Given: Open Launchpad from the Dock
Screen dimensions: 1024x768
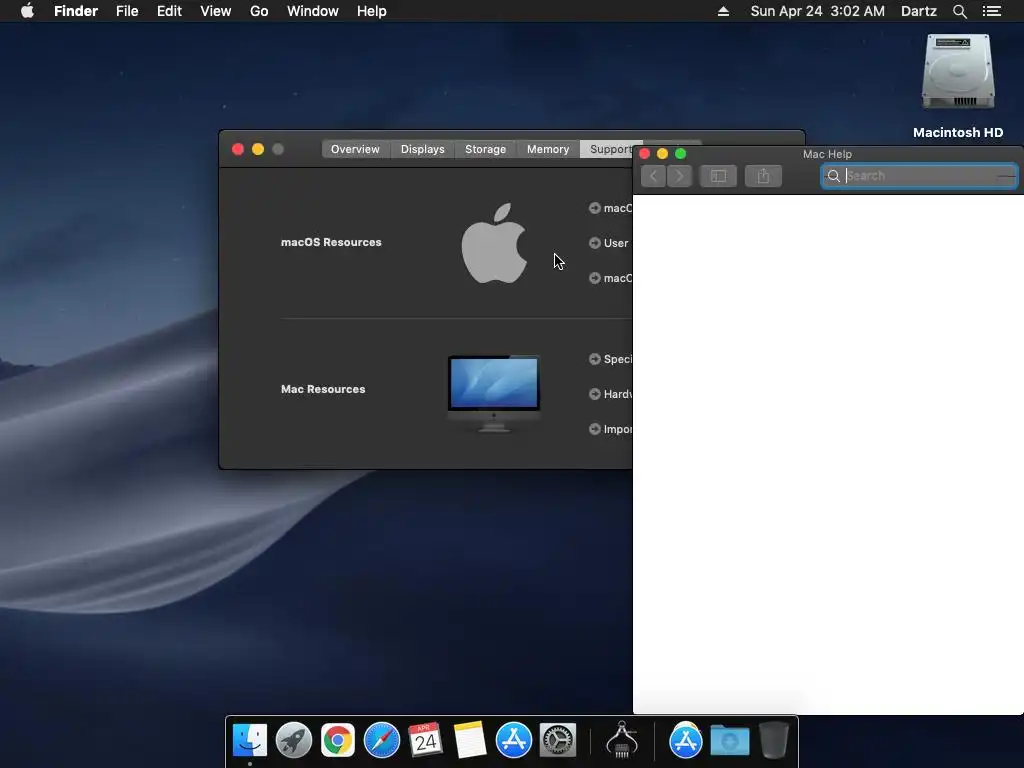Looking at the screenshot, I should click(294, 741).
